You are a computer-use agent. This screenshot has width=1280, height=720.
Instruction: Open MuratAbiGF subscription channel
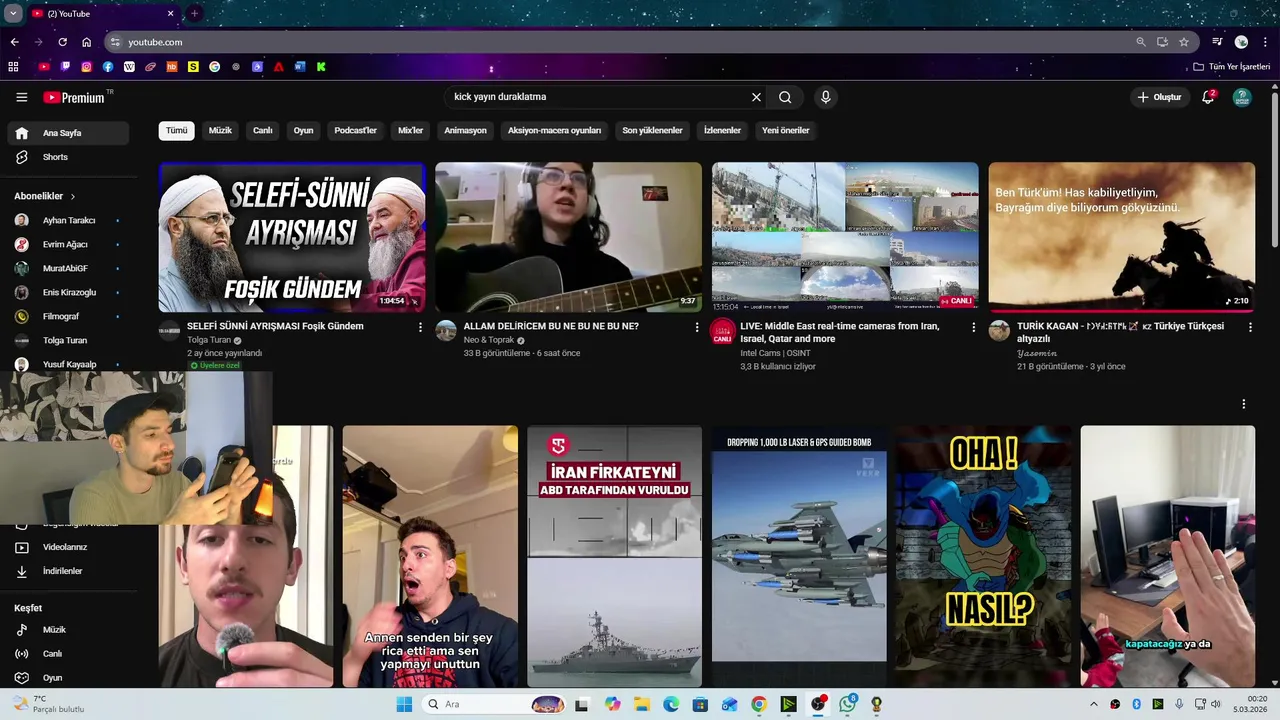(68, 268)
